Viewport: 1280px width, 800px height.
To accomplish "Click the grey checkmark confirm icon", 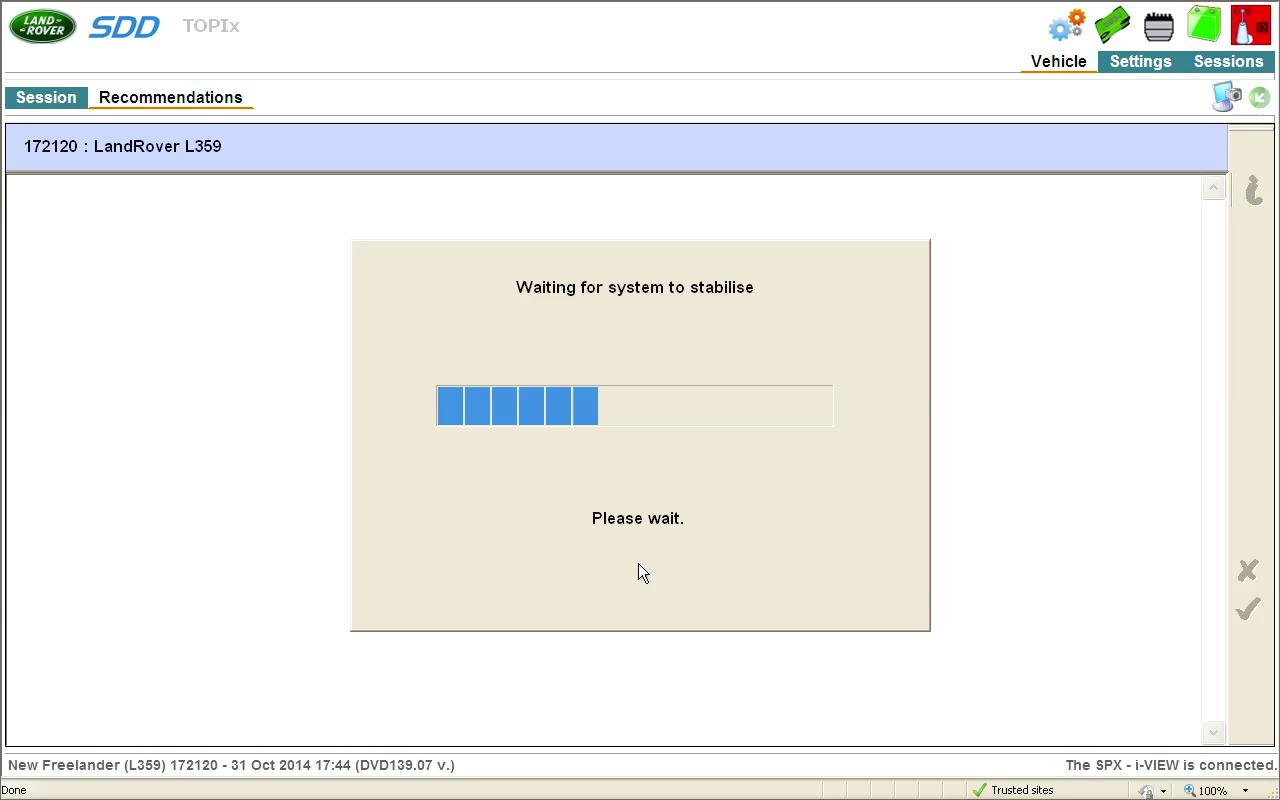I will coord(1247,609).
